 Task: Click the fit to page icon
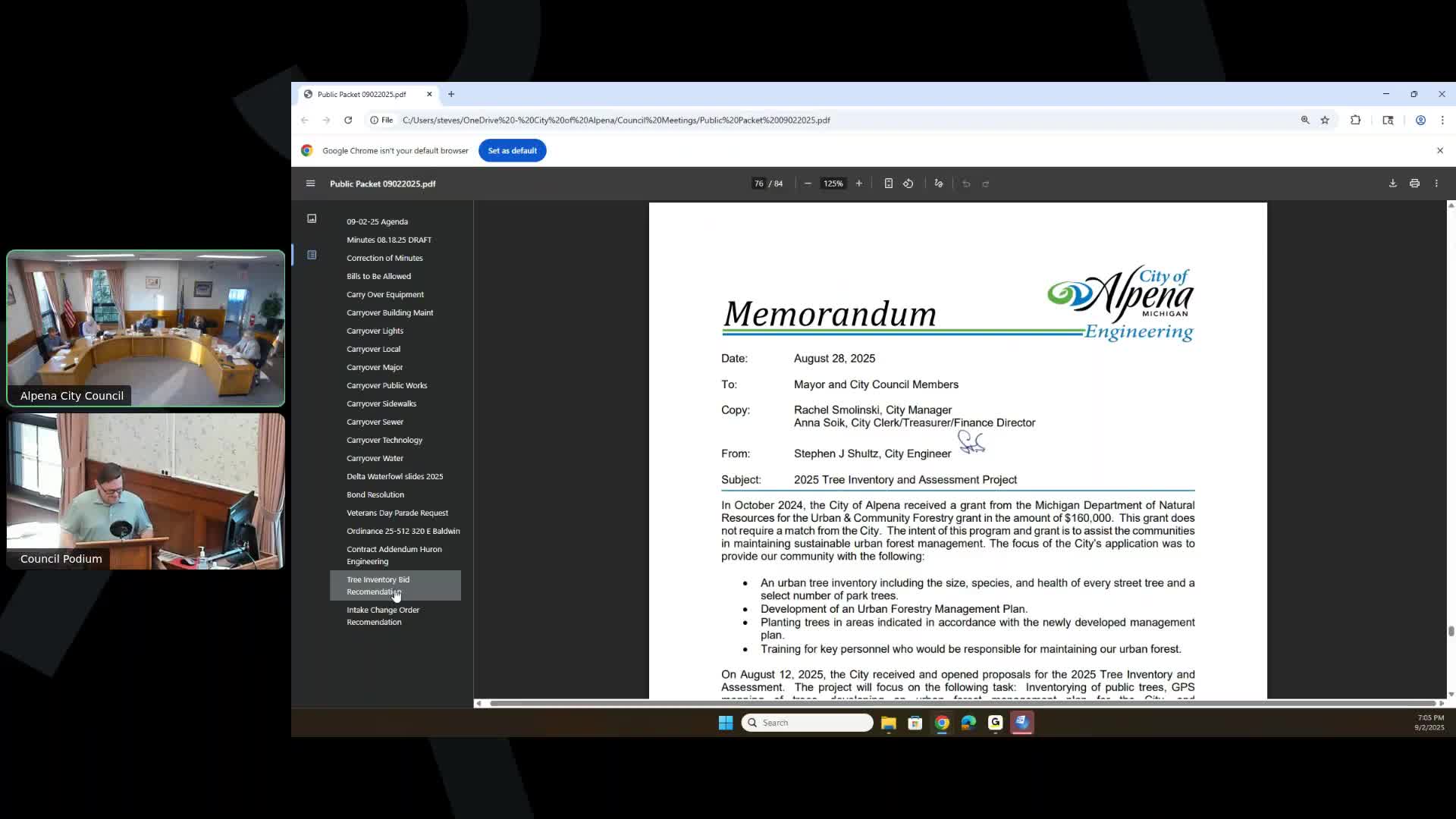coord(888,184)
